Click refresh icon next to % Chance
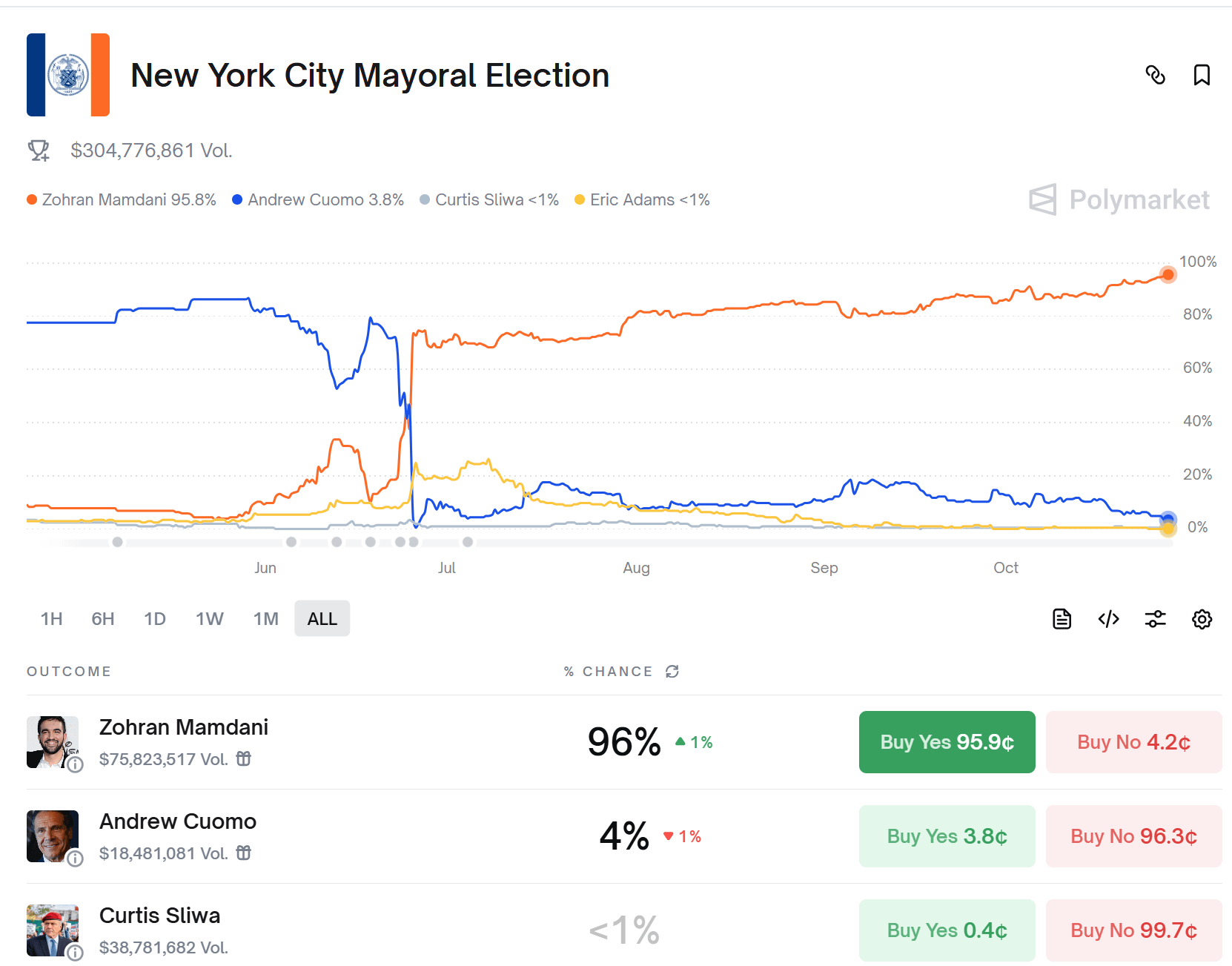This screenshot has height=966, width=1232. (x=672, y=671)
